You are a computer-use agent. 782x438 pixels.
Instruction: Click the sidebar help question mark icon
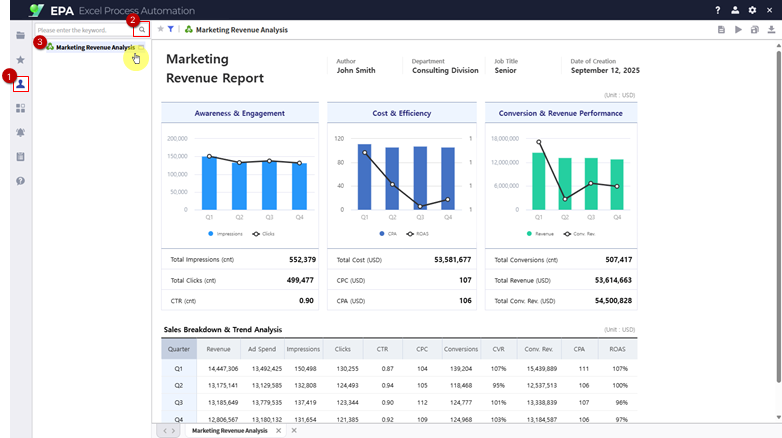click(x=20, y=181)
